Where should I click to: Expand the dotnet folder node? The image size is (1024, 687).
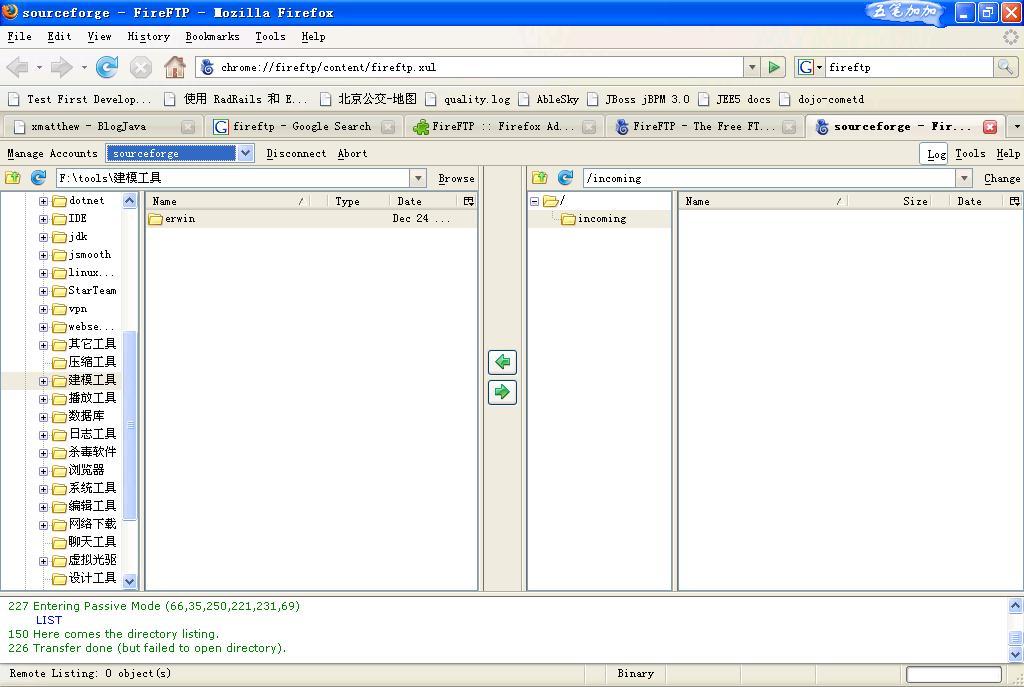pos(43,201)
